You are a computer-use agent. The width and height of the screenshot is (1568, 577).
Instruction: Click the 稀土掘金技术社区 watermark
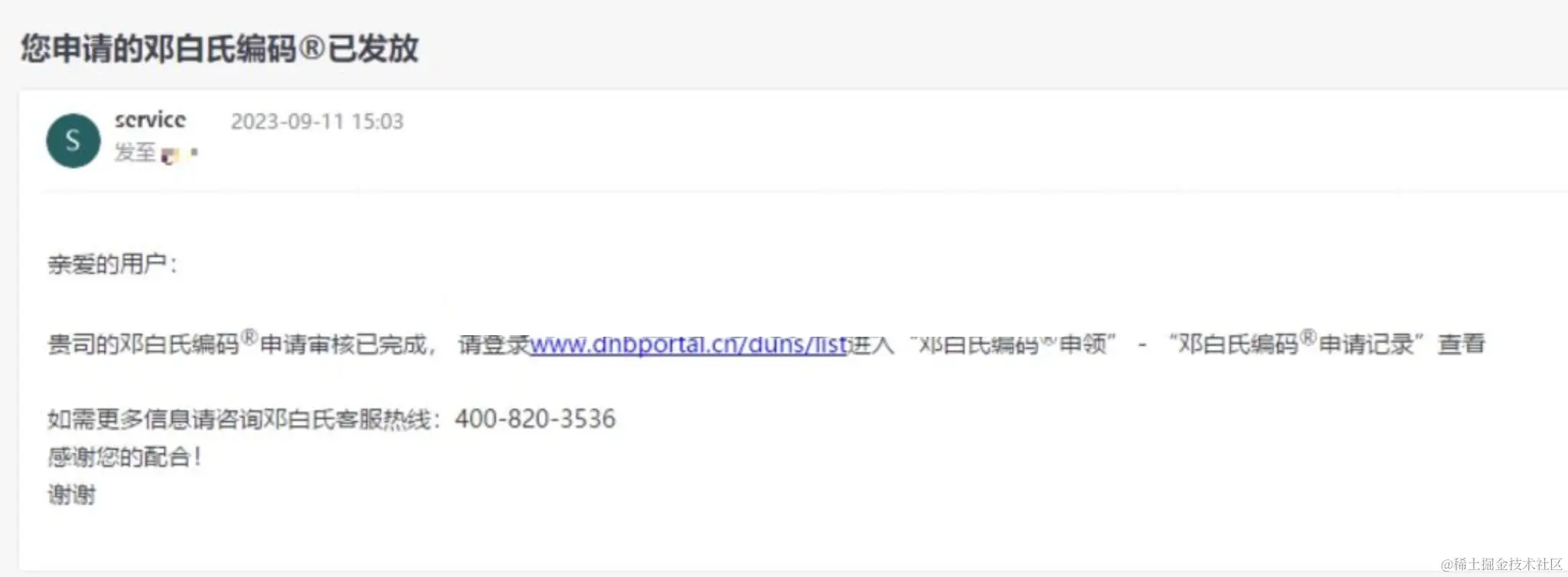1501,565
